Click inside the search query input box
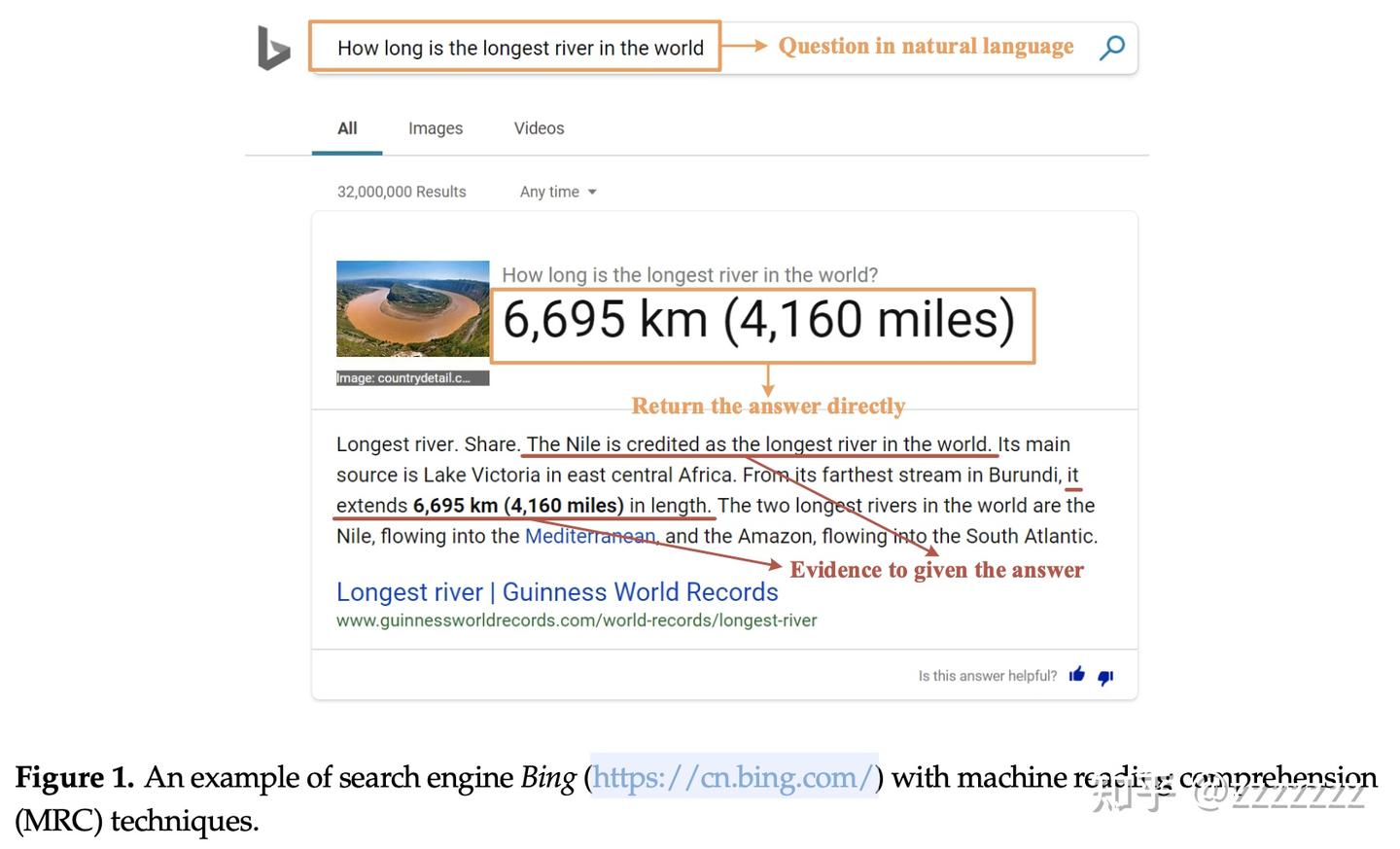This screenshot has width=1400, height=849. click(514, 48)
